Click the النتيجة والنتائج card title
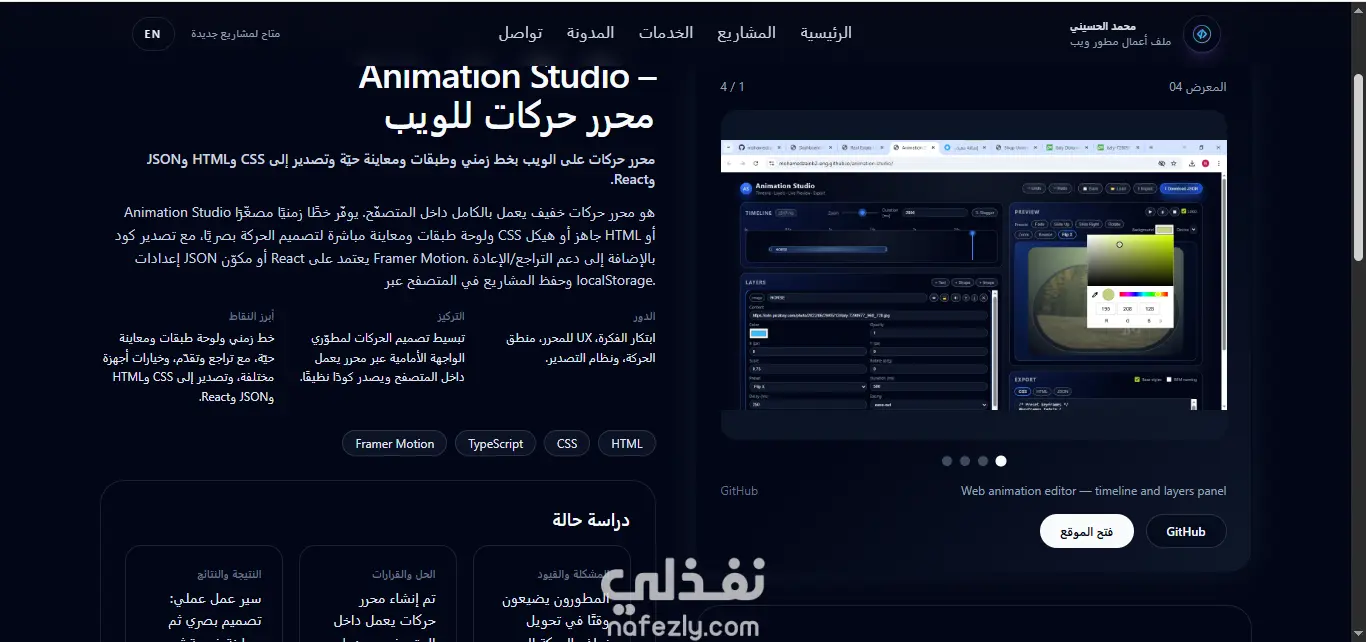Image resolution: width=1366 pixels, height=642 pixels. (x=229, y=574)
